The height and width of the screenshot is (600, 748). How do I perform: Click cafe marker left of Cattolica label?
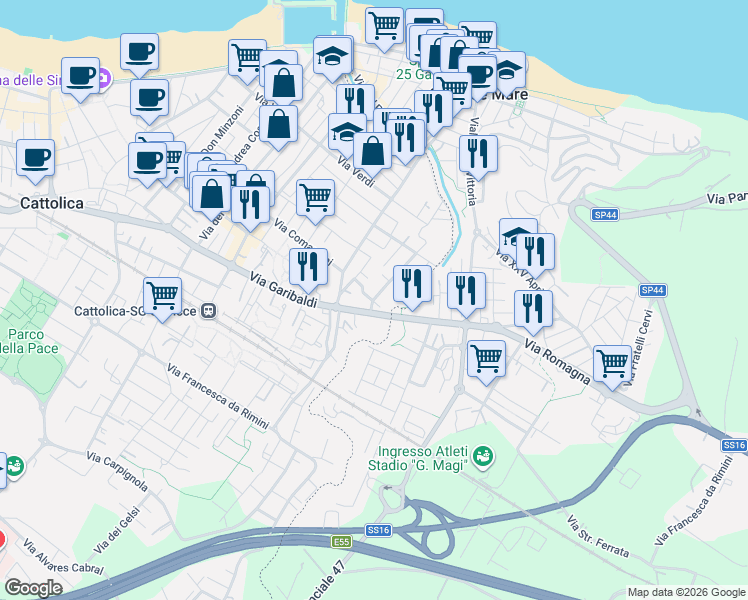coord(35,161)
